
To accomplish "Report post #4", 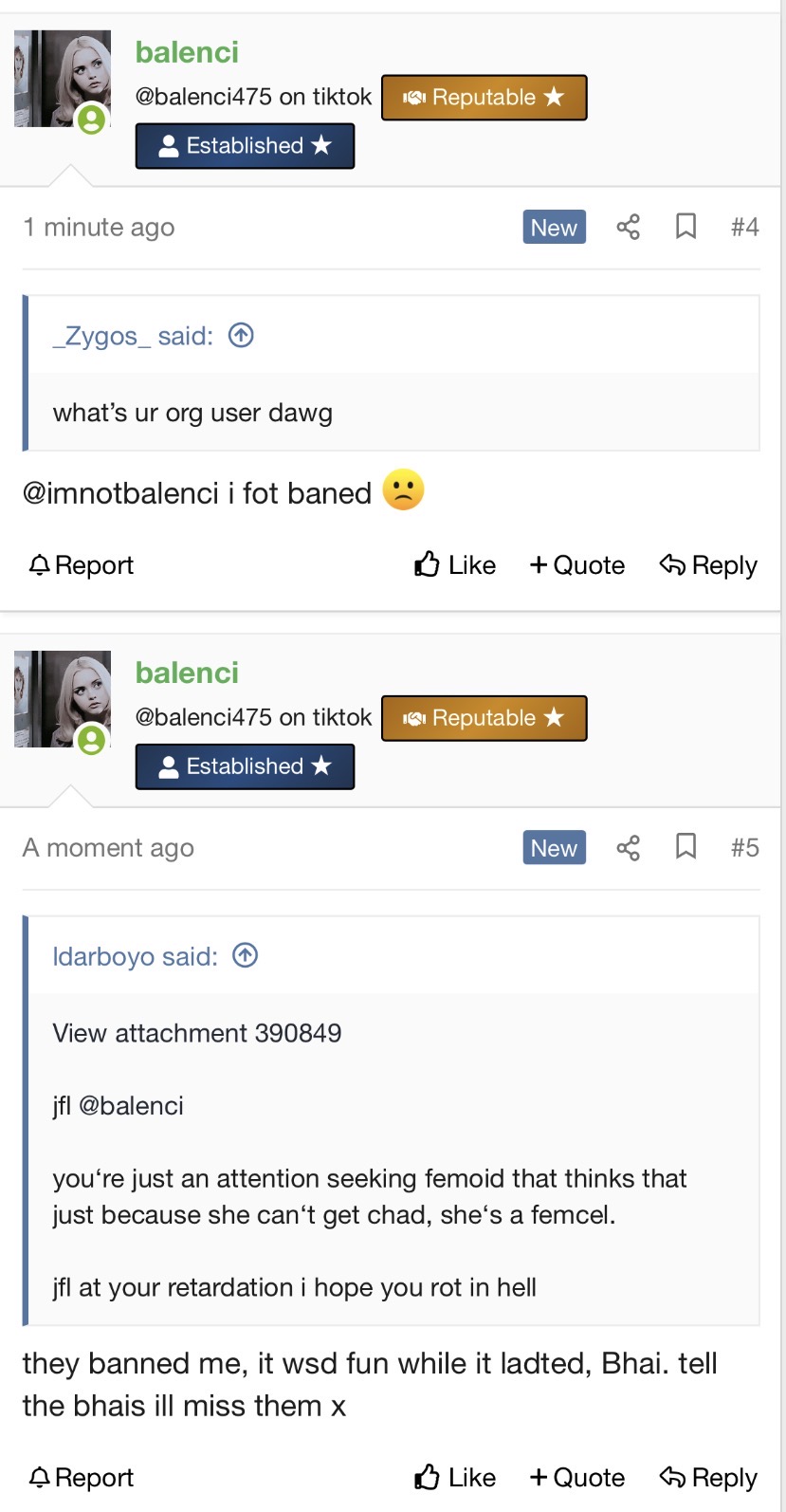I will click(x=82, y=565).
